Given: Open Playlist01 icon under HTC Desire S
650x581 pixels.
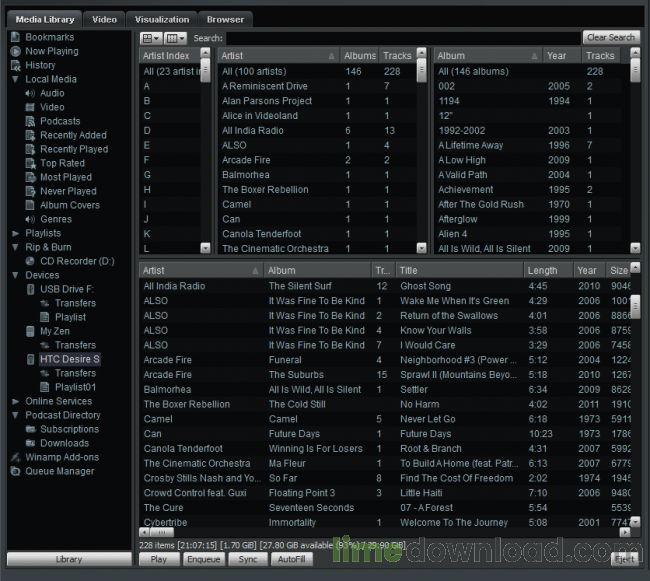Looking at the screenshot, I should pyautogui.click(x=45, y=387).
